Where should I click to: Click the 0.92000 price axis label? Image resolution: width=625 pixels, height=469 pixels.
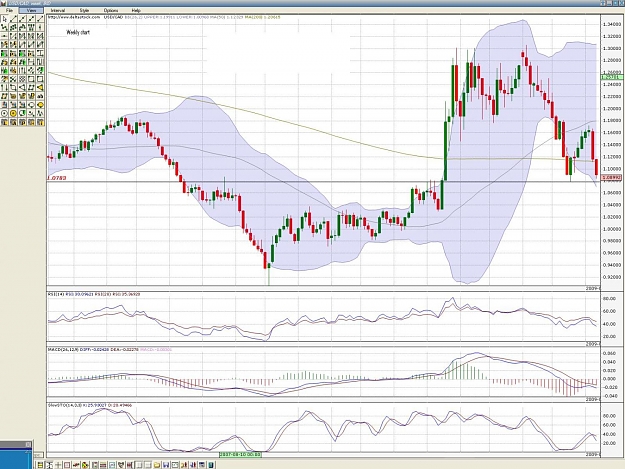tap(613, 277)
